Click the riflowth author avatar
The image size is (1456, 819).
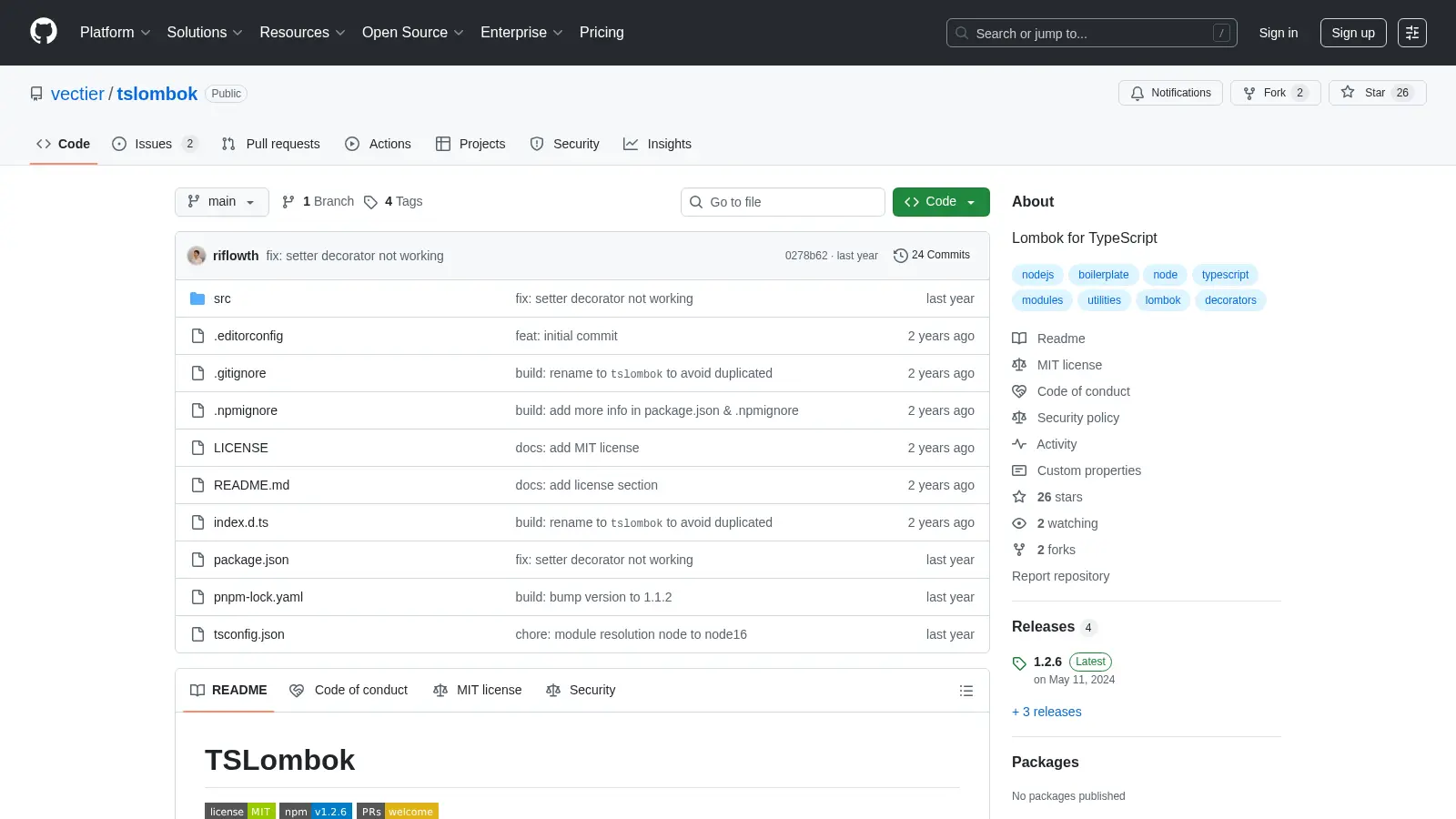pyautogui.click(x=197, y=256)
